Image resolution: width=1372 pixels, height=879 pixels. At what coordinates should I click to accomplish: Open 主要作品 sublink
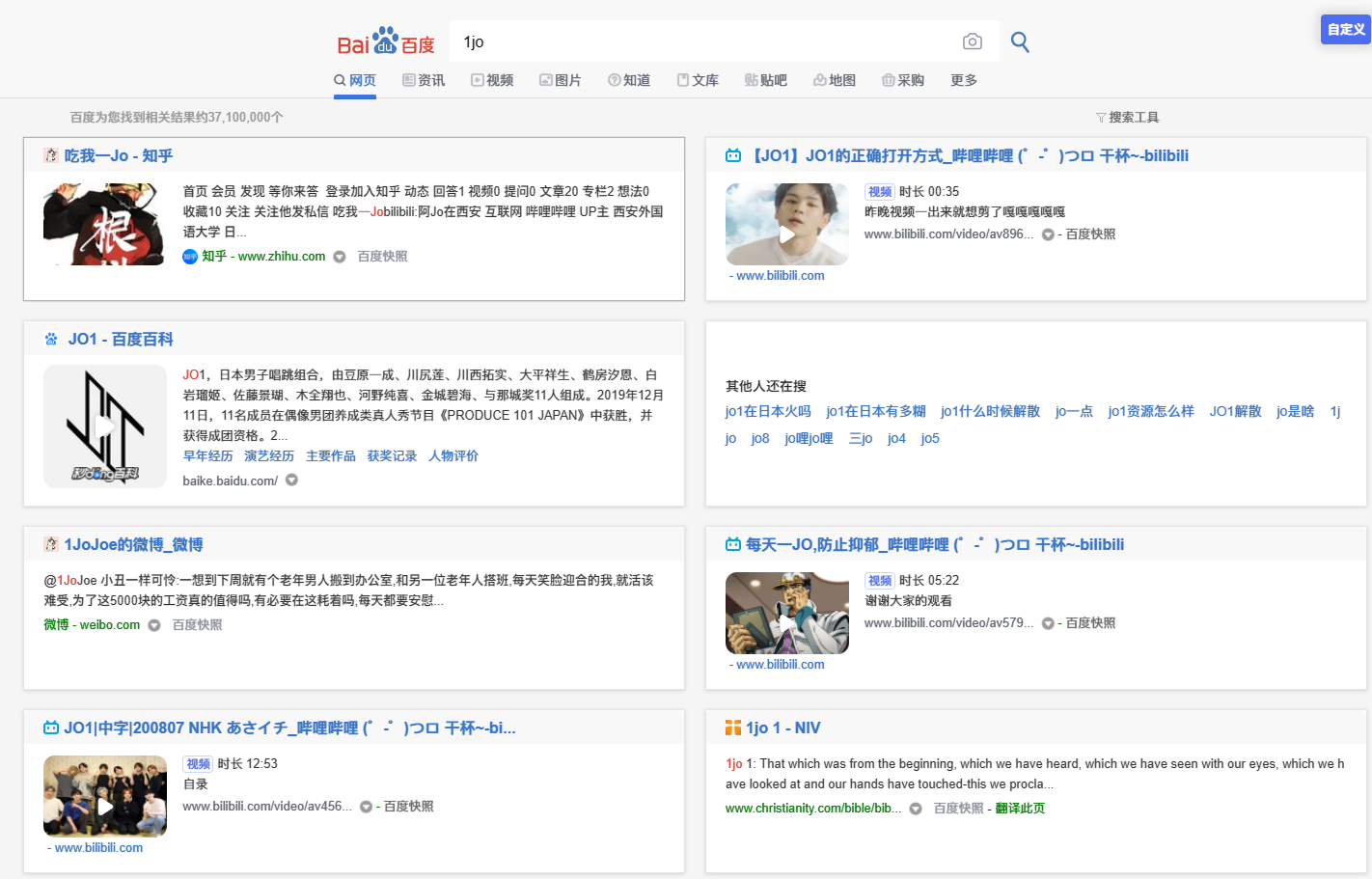[331, 455]
